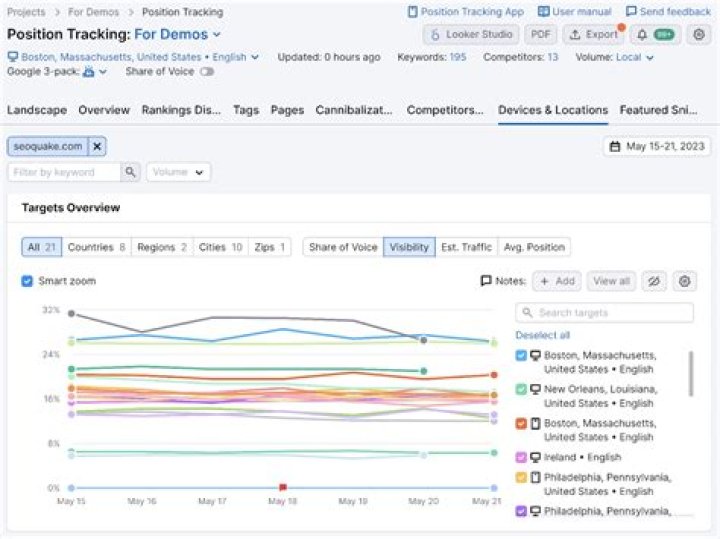Open the notifications bell icon
This screenshot has height=539, width=720.
[642, 34]
